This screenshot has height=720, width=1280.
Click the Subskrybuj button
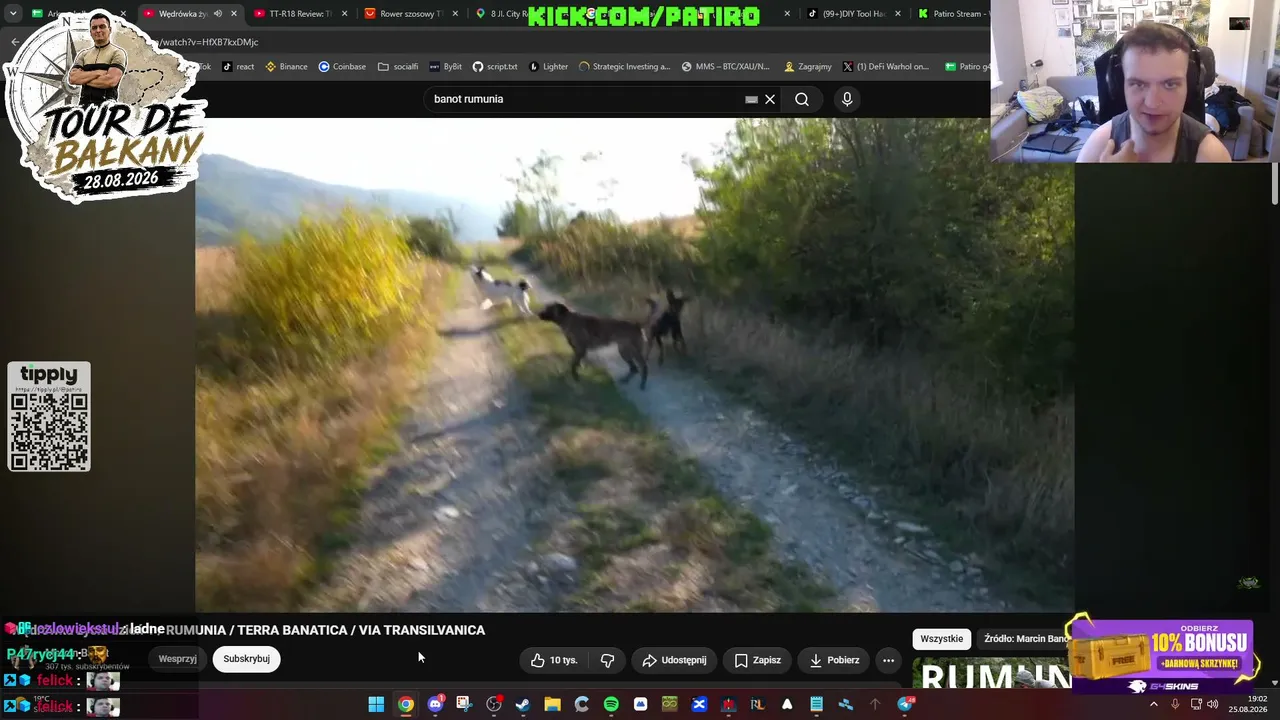tap(246, 659)
